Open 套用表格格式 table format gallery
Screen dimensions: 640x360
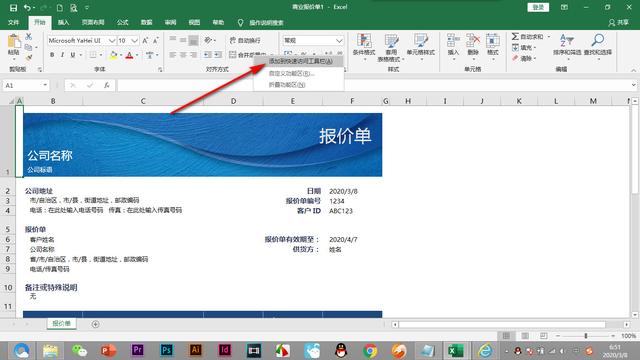(391, 47)
